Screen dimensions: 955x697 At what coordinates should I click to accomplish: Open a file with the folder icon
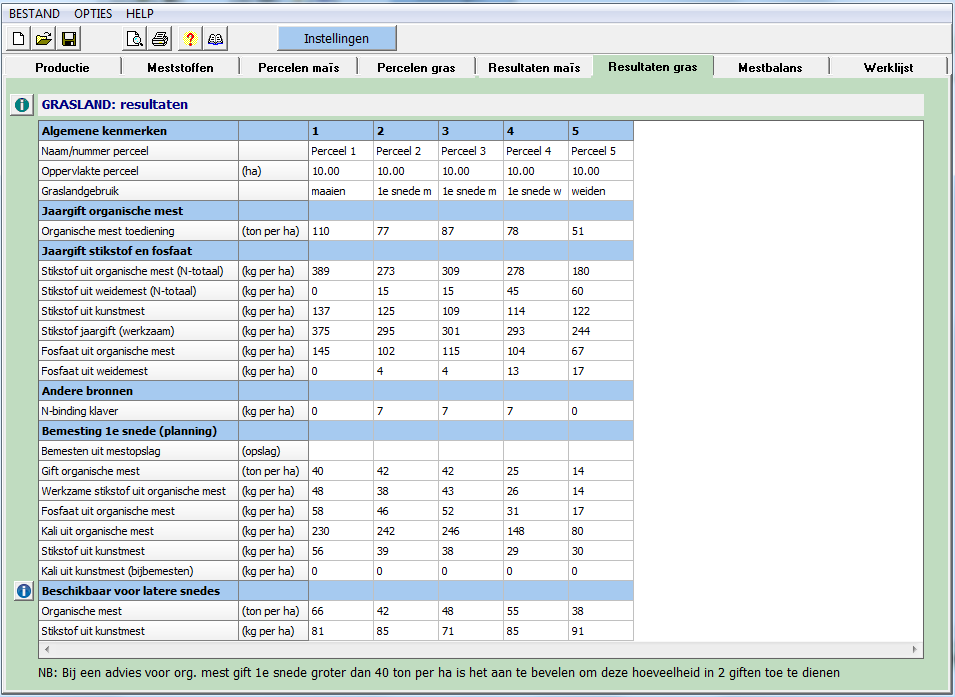(44, 39)
